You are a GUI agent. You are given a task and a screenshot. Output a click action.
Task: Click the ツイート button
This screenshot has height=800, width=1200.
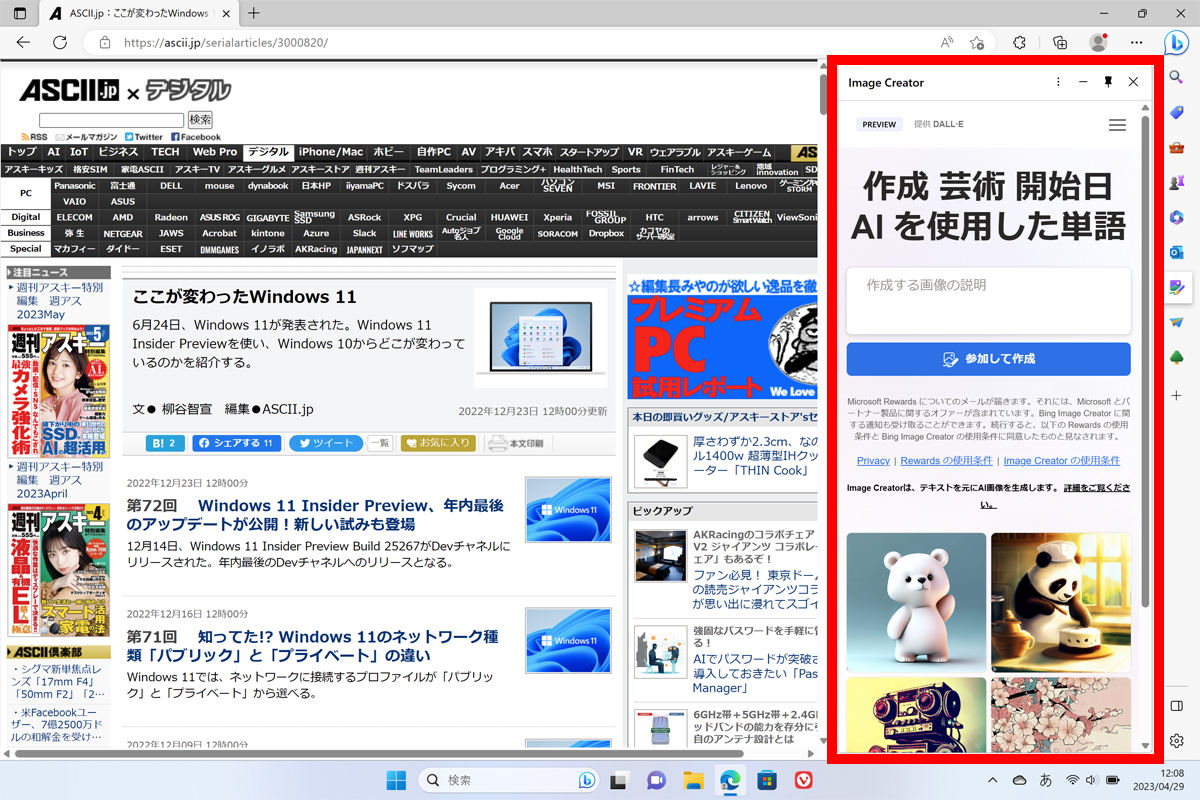326,443
